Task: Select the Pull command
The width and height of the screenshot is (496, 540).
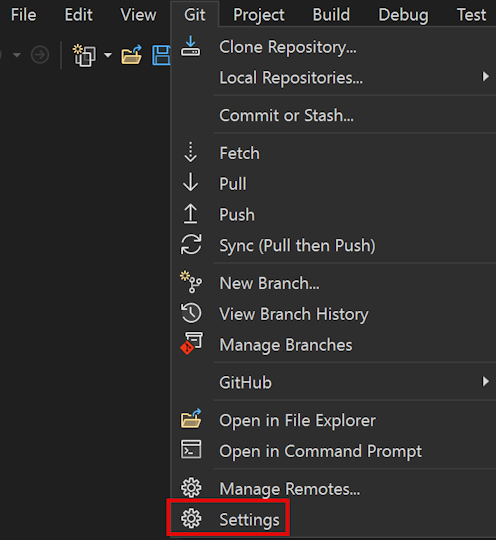Action: click(x=233, y=184)
